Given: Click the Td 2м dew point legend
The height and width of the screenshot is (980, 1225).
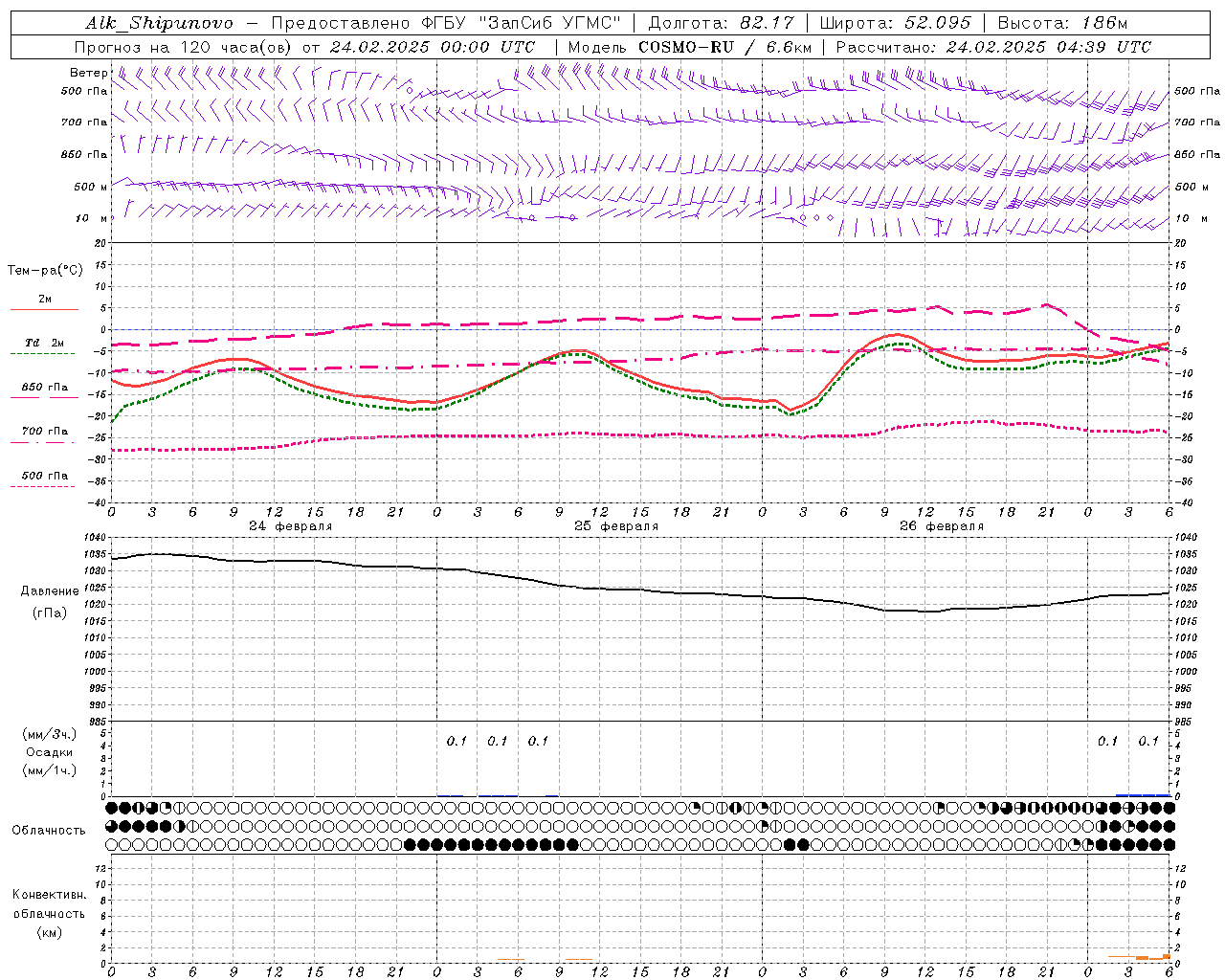Looking at the screenshot, I should pyautogui.click(x=44, y=343).
